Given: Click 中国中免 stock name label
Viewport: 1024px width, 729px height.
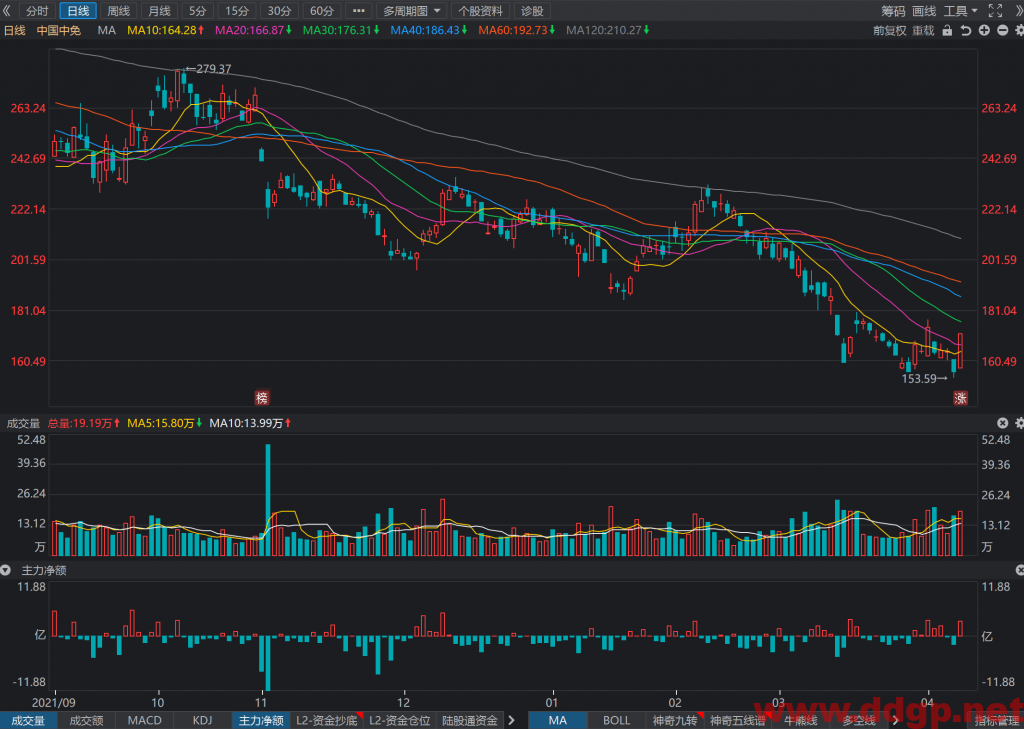Looking at the screenshot, I should [x=59, y=30].
